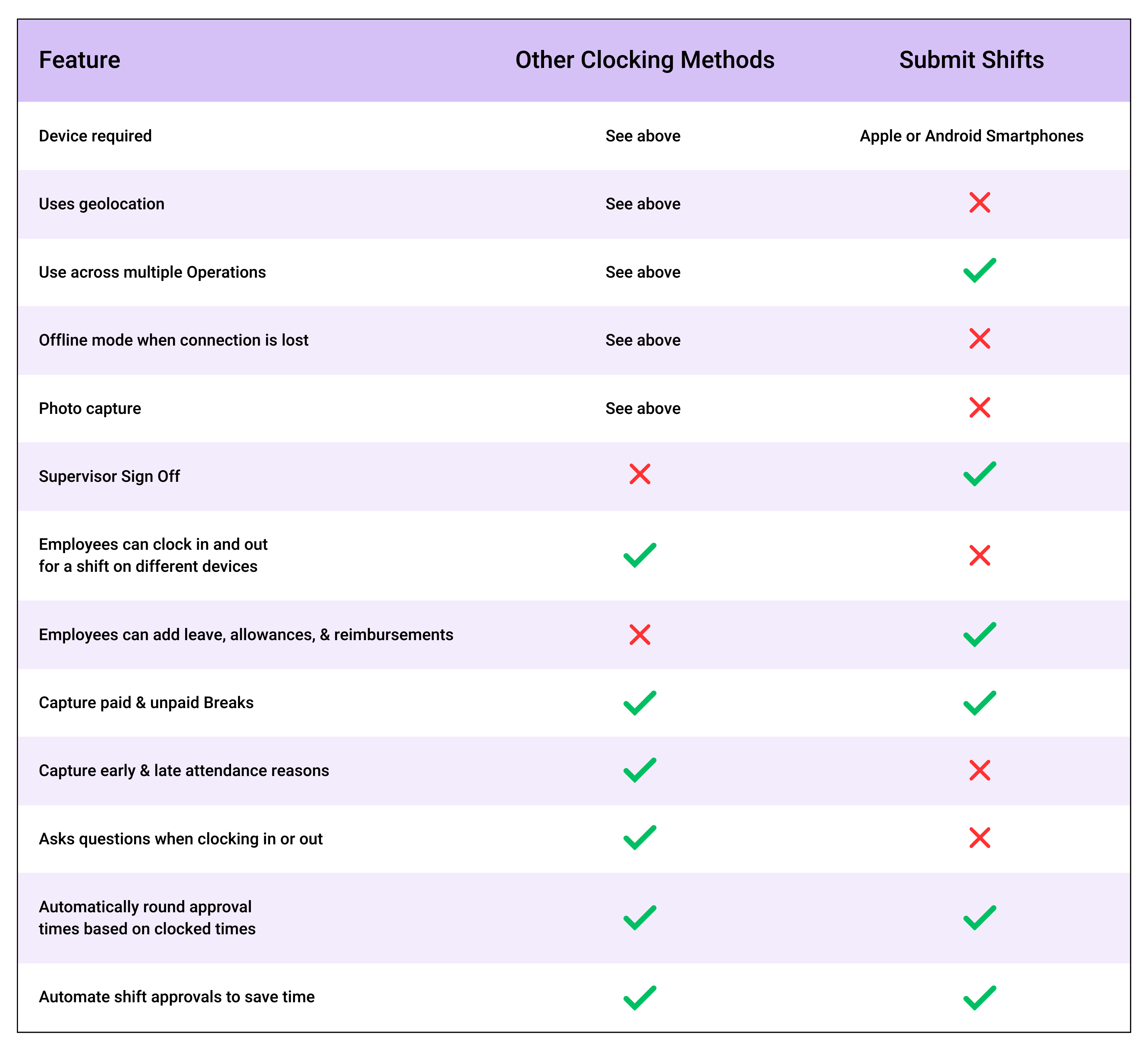Click the Capture paid & unpaid Breaks label
Image resolution: width=1148 pixels, height=1050 pixels.
click(146, 703)
